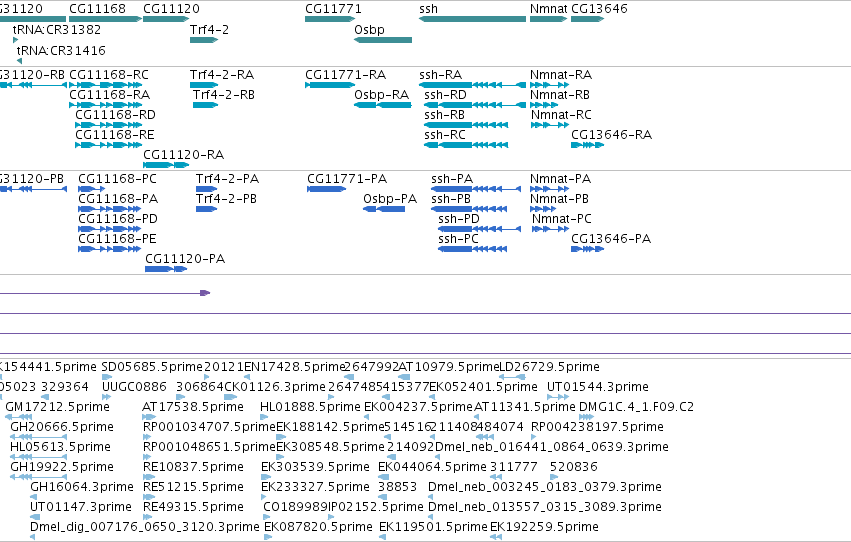Select EST HL01888.5prime
This screenshot has height=542, width=851.
click(x=310, y=407)
